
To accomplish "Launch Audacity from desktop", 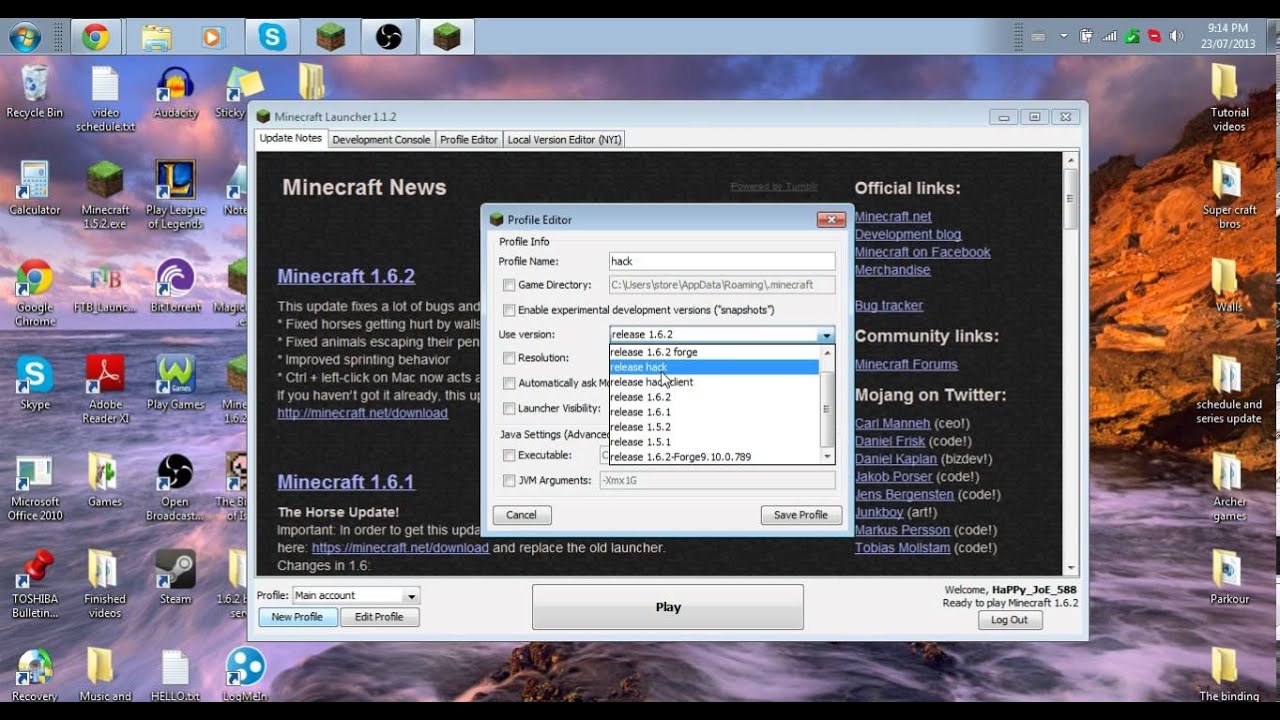I will [176, 91].
